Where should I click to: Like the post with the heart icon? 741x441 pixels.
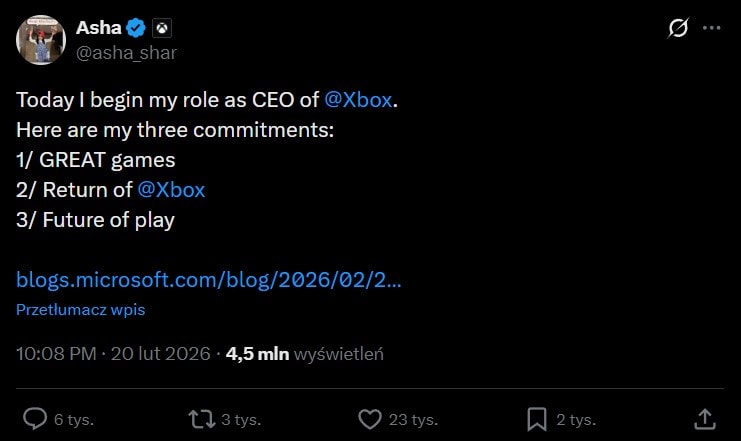point(369,418)
